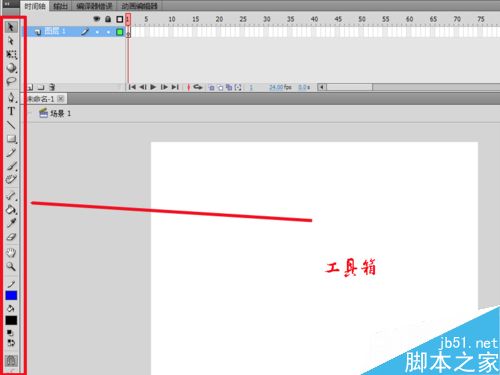500x375 pixels.
Task: Step forward one frame
Action: click(164, 87)
